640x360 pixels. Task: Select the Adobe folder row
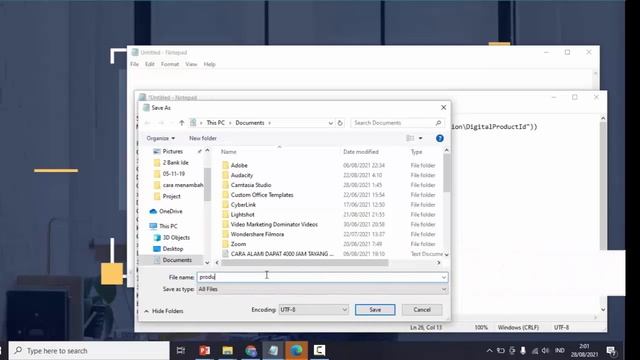[x=239, y=165]
